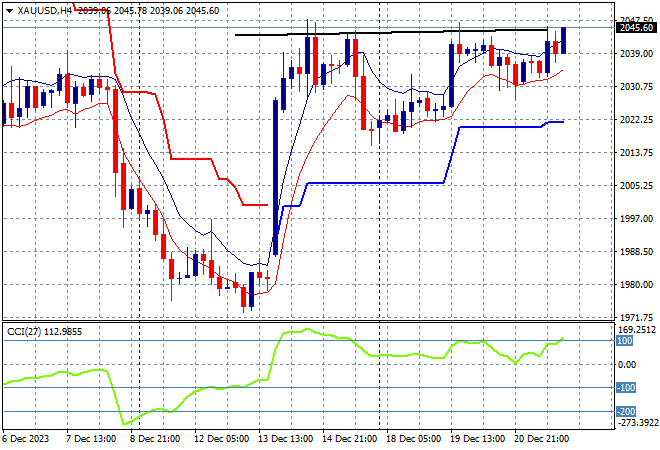This screenshot has height=450, width=660.
Task: Click the CCI -100 level label
Action: 626,388
